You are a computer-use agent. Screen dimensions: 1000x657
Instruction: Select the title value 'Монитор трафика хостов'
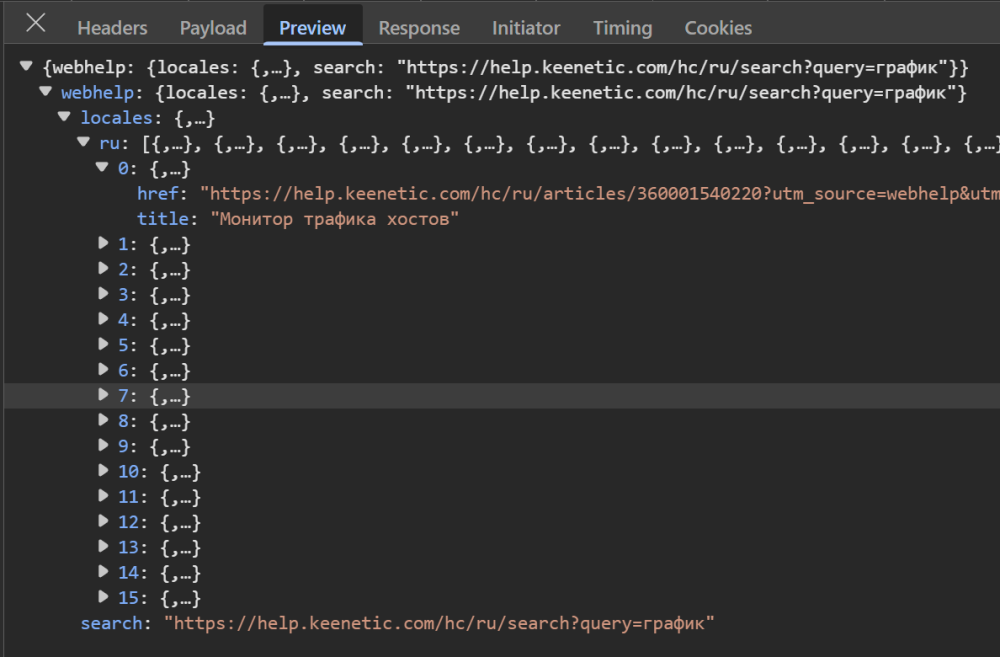(334, 219)
